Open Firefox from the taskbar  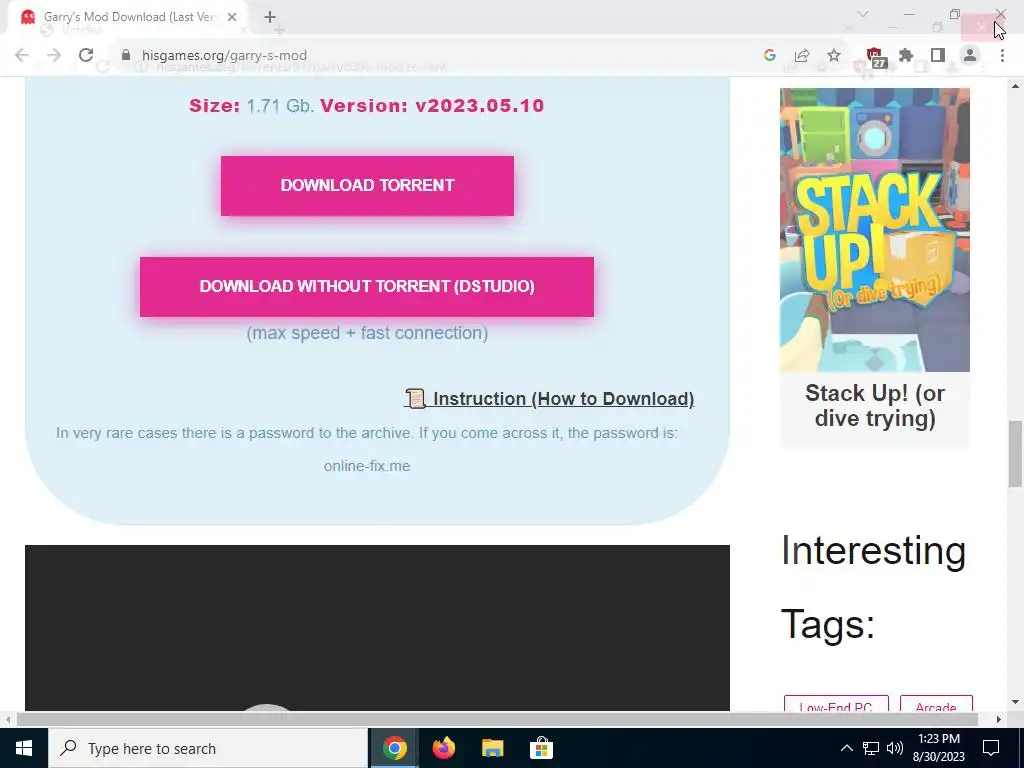tap(443, 748)
